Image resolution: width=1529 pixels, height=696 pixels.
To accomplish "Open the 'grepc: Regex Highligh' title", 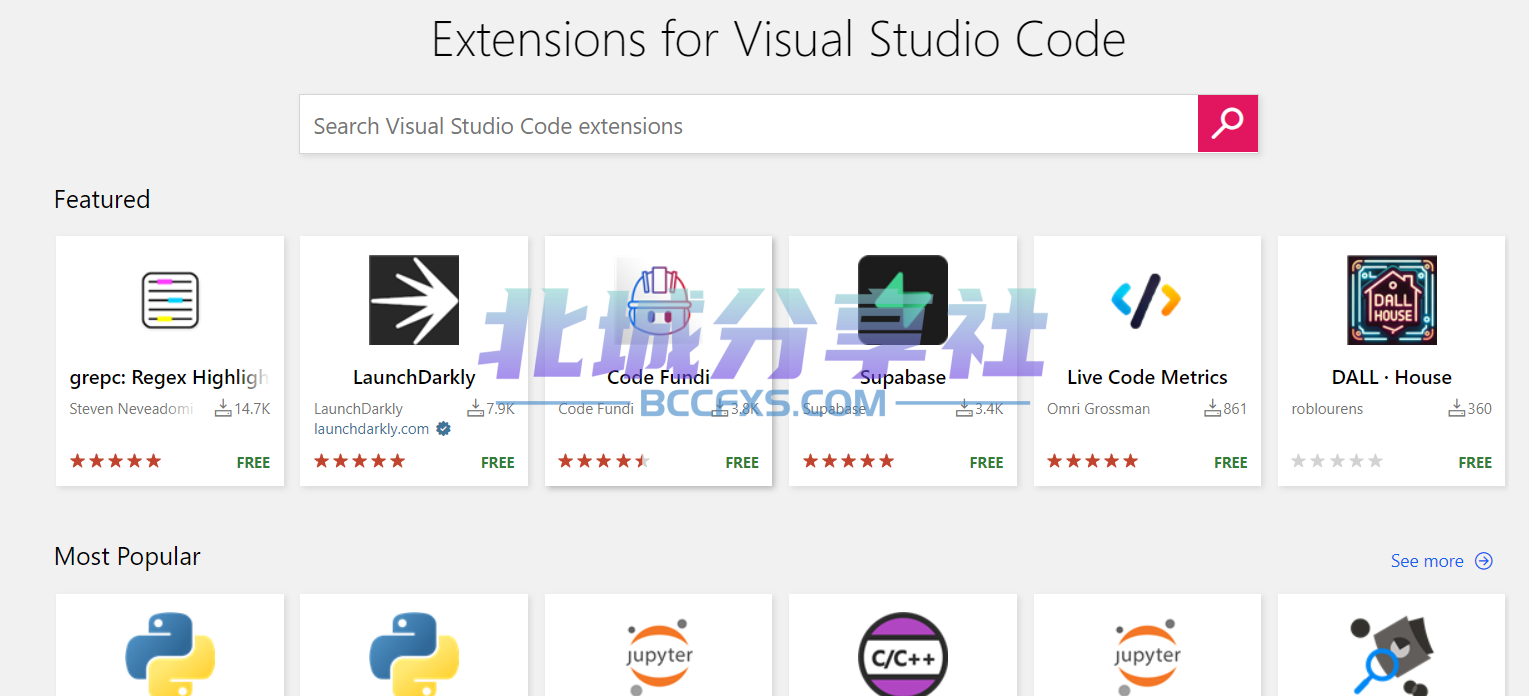I will click(170, 377).
